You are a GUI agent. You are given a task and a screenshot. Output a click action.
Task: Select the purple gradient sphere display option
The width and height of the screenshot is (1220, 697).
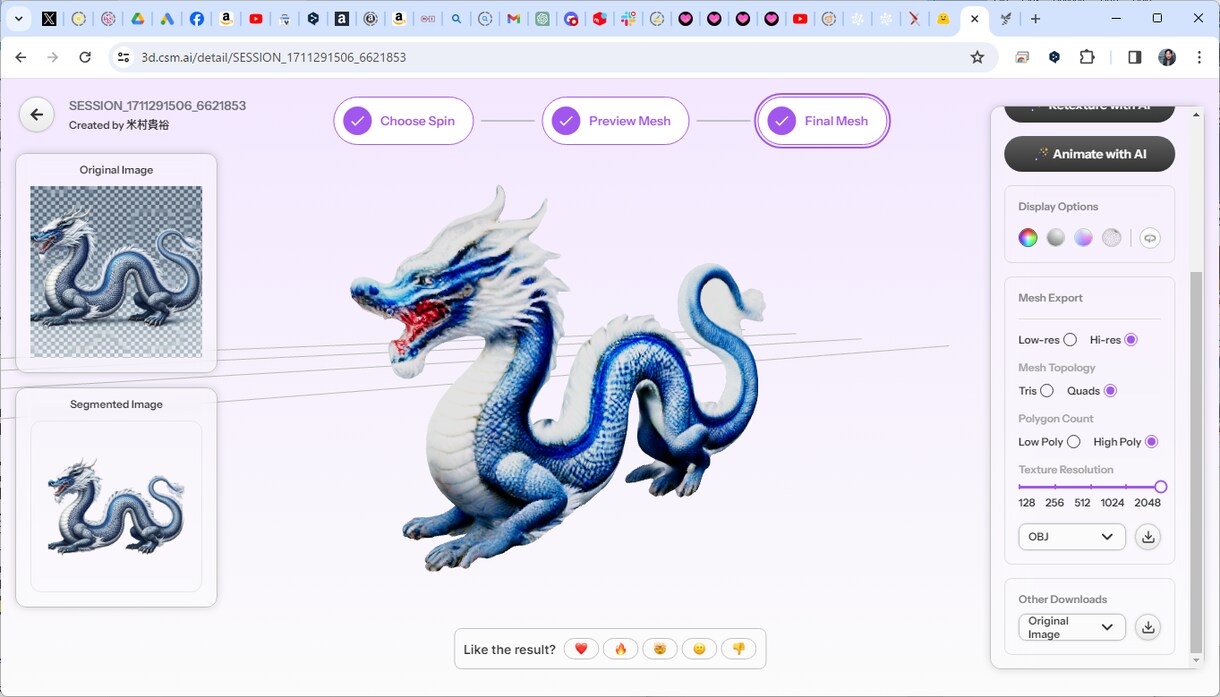tap(1084, 238)
